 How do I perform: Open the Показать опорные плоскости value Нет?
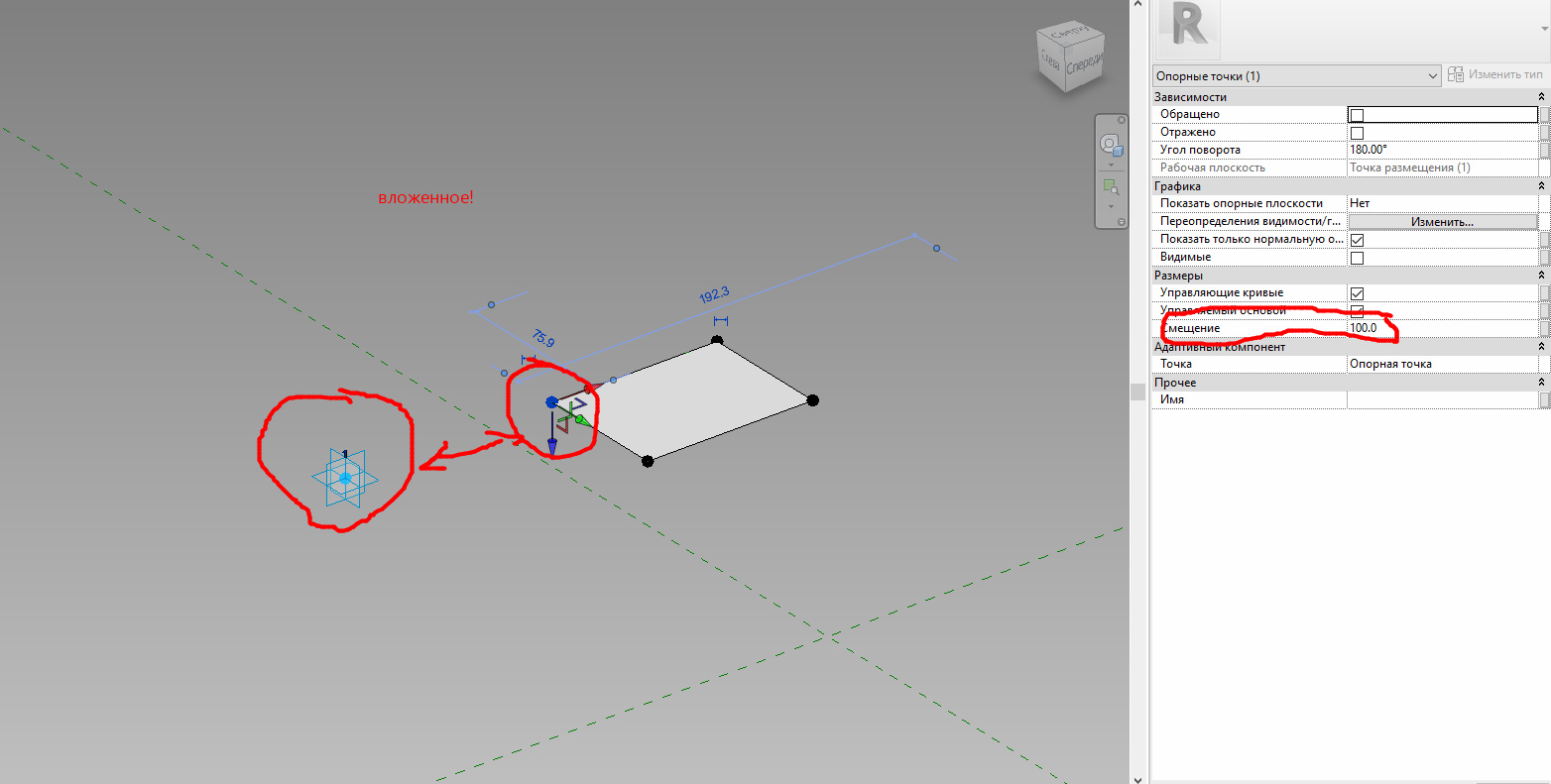coord(1442,203)
